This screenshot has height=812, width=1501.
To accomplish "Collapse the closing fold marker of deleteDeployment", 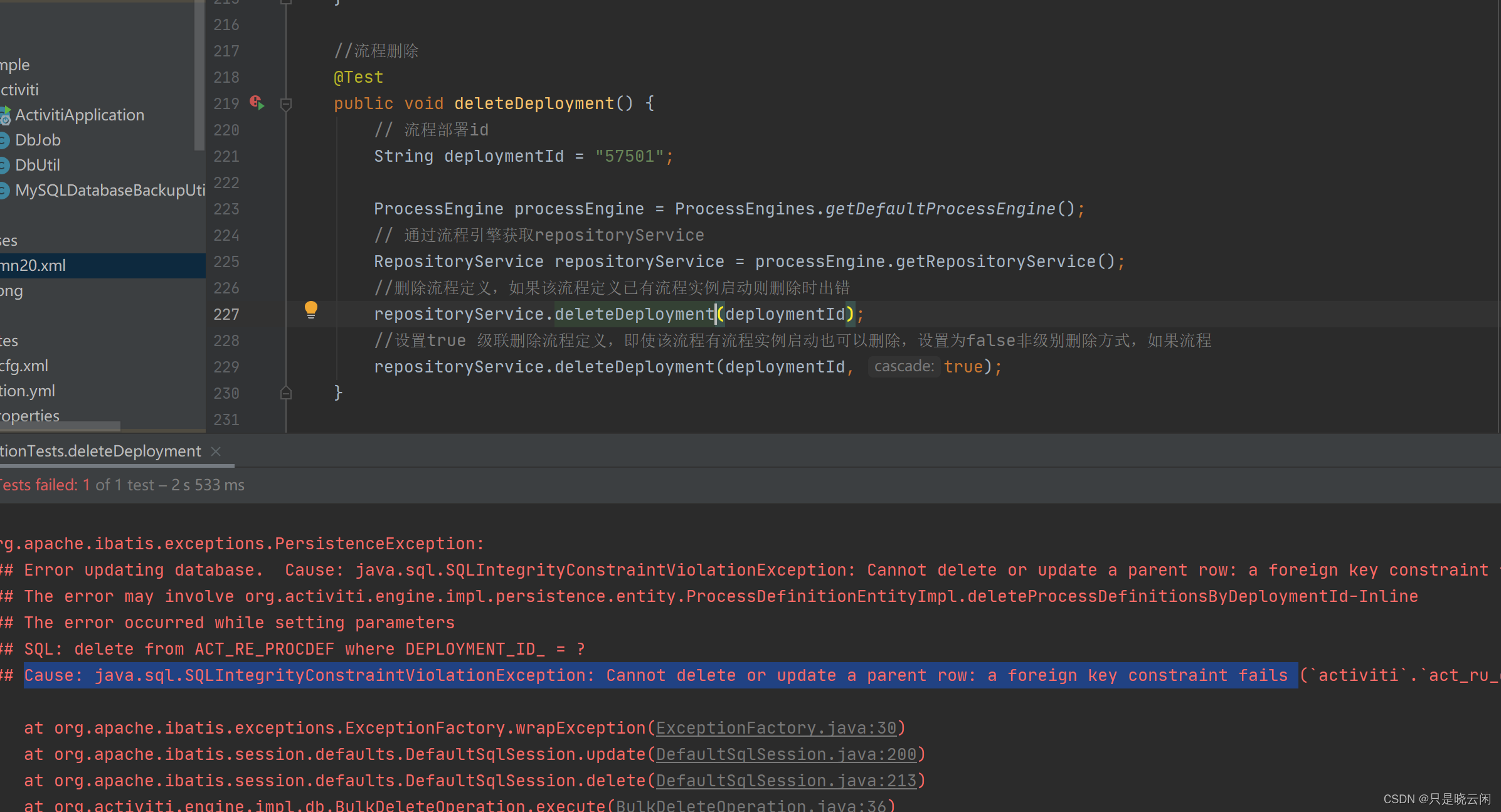I will point(286,393).
